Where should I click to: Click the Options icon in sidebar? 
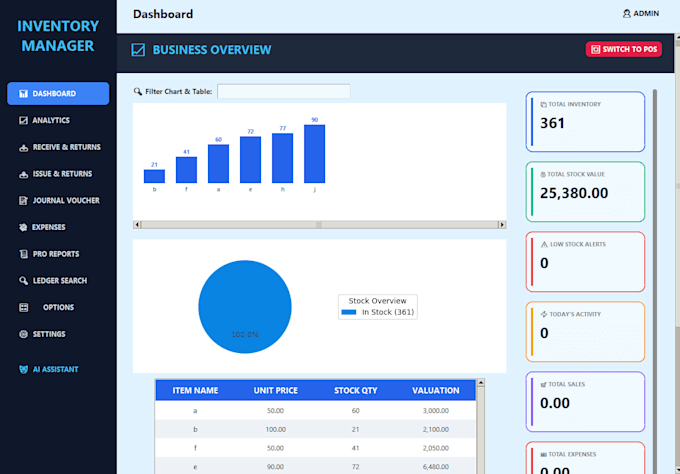pos(23,307)
